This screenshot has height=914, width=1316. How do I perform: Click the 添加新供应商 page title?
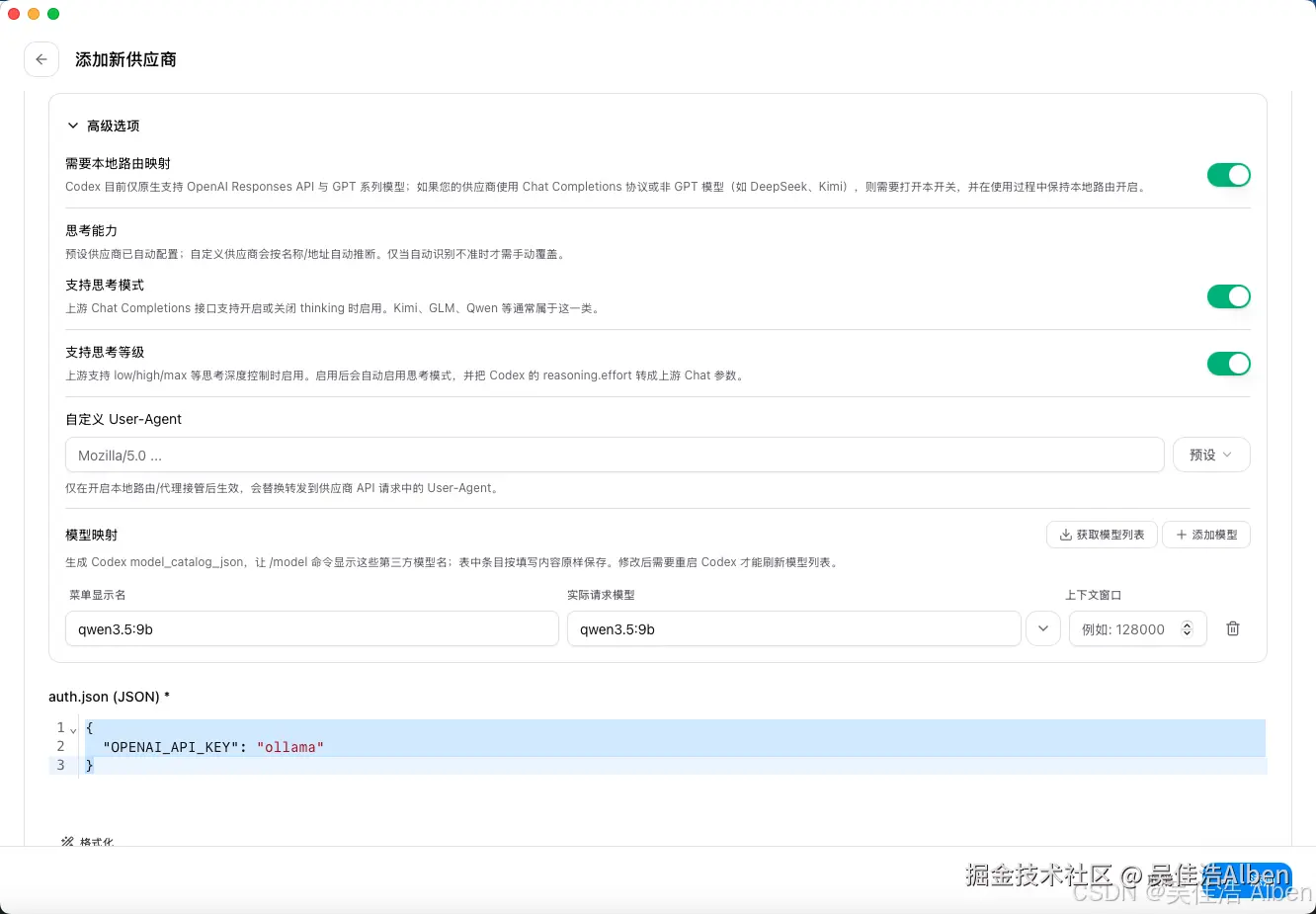125,59
